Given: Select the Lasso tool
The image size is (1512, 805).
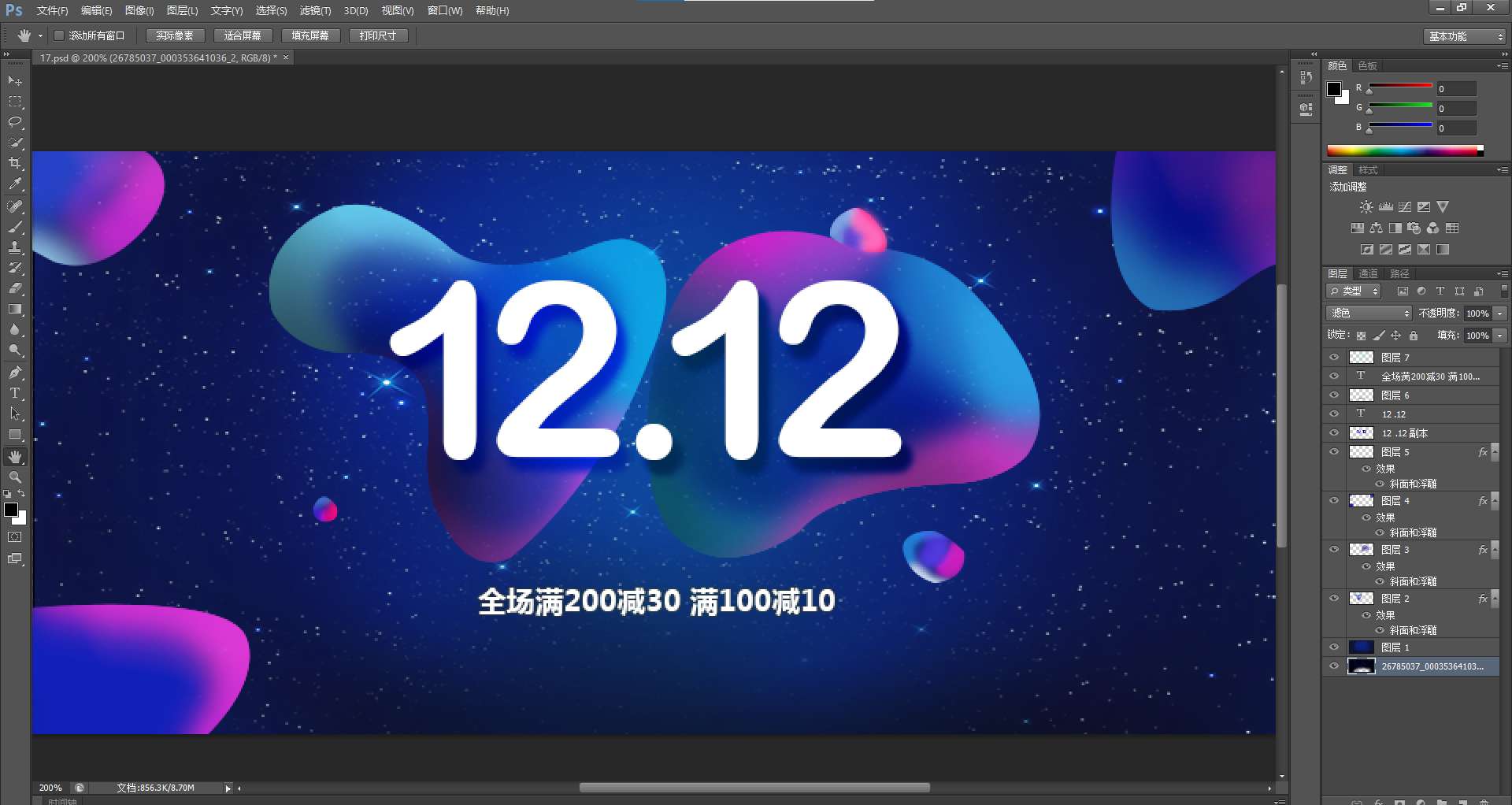Looking at the screenshot, I should (x=15, y=122).
